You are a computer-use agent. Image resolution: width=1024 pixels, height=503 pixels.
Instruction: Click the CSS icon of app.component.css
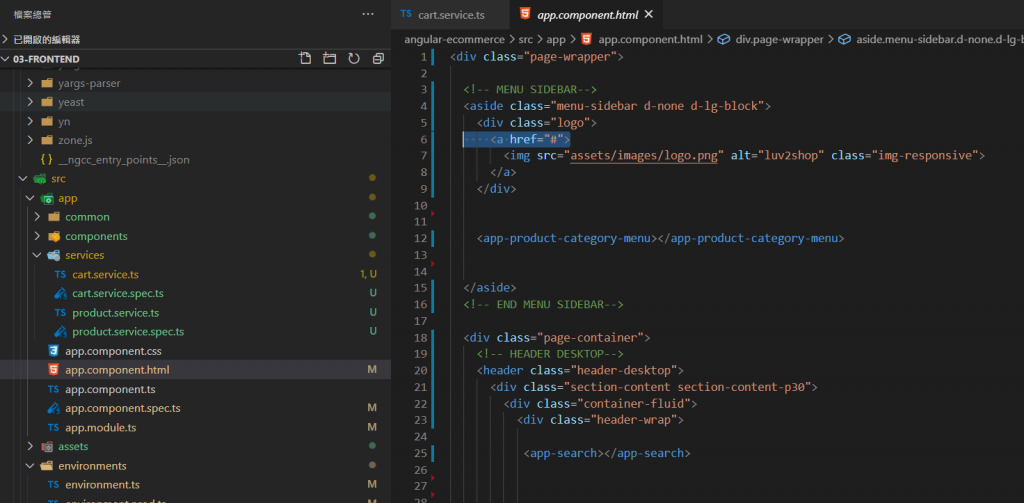tap(54, 351)
